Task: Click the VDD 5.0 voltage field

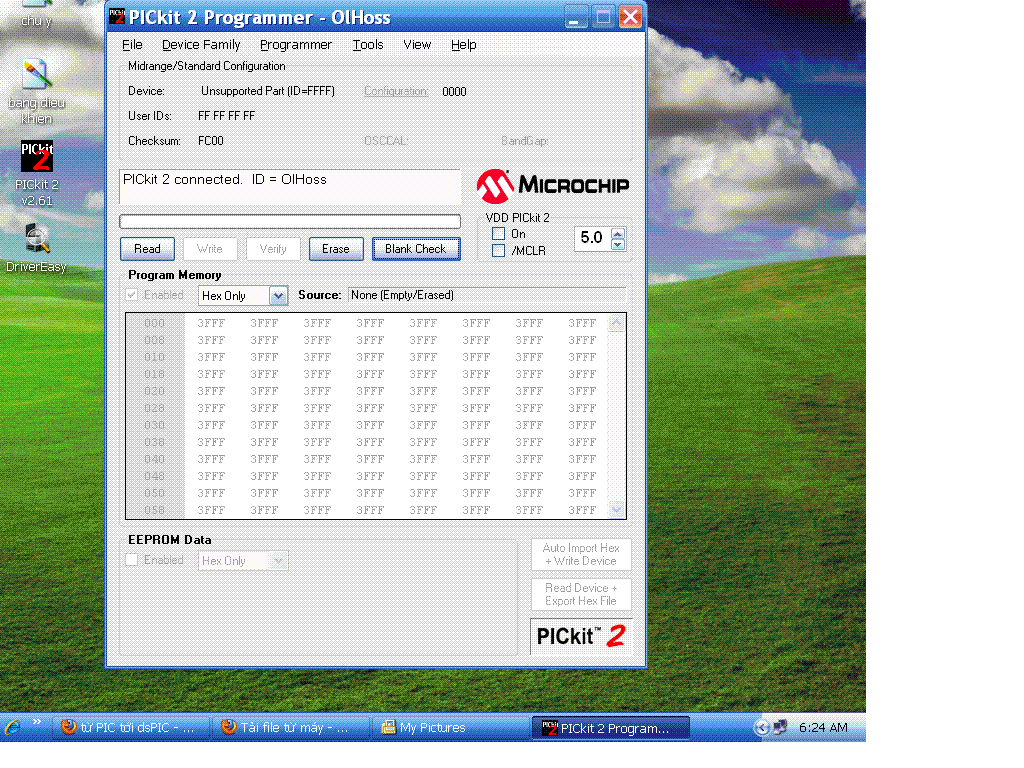Action: point(592,238)
